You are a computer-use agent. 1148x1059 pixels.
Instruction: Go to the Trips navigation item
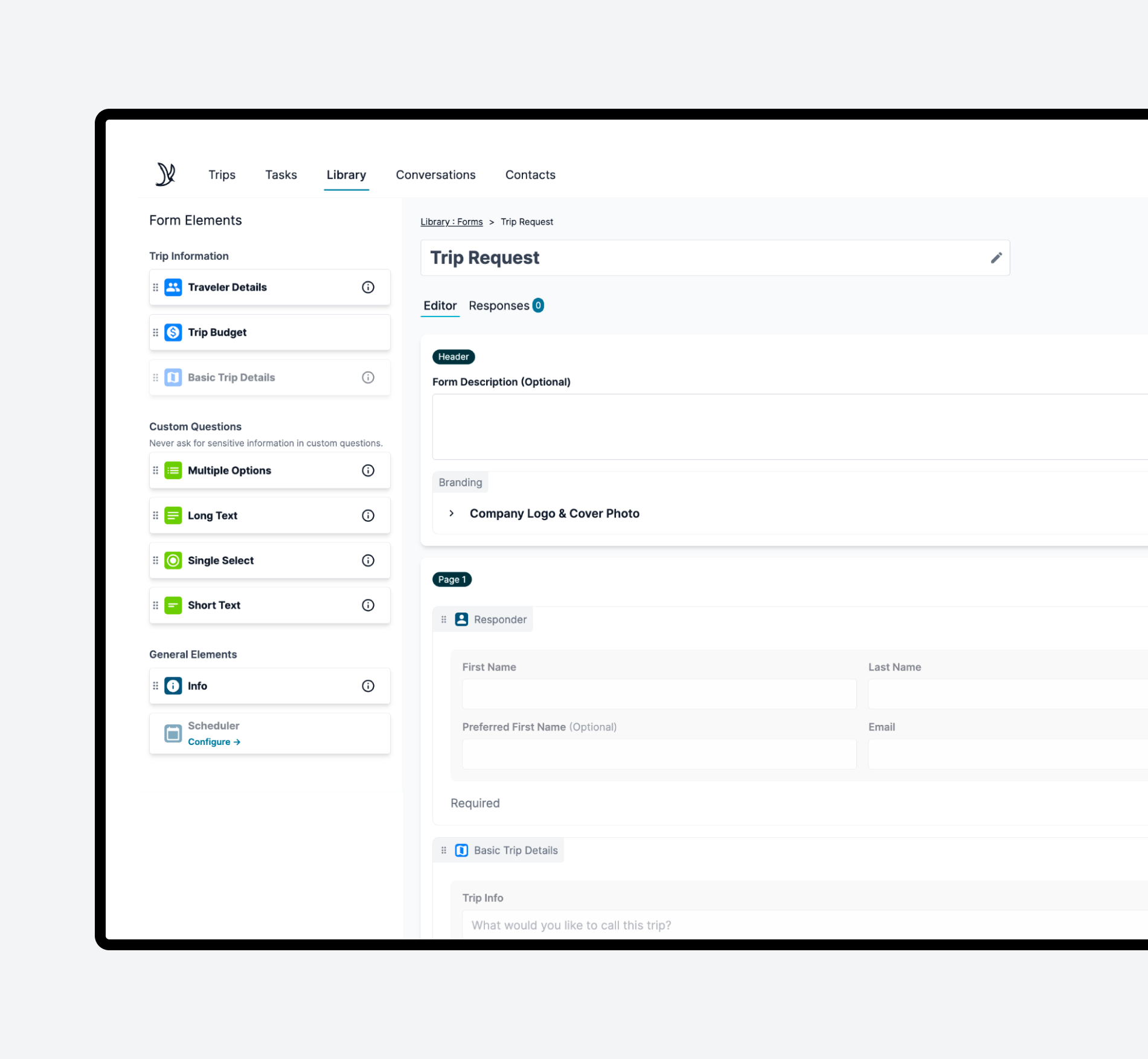222,175
